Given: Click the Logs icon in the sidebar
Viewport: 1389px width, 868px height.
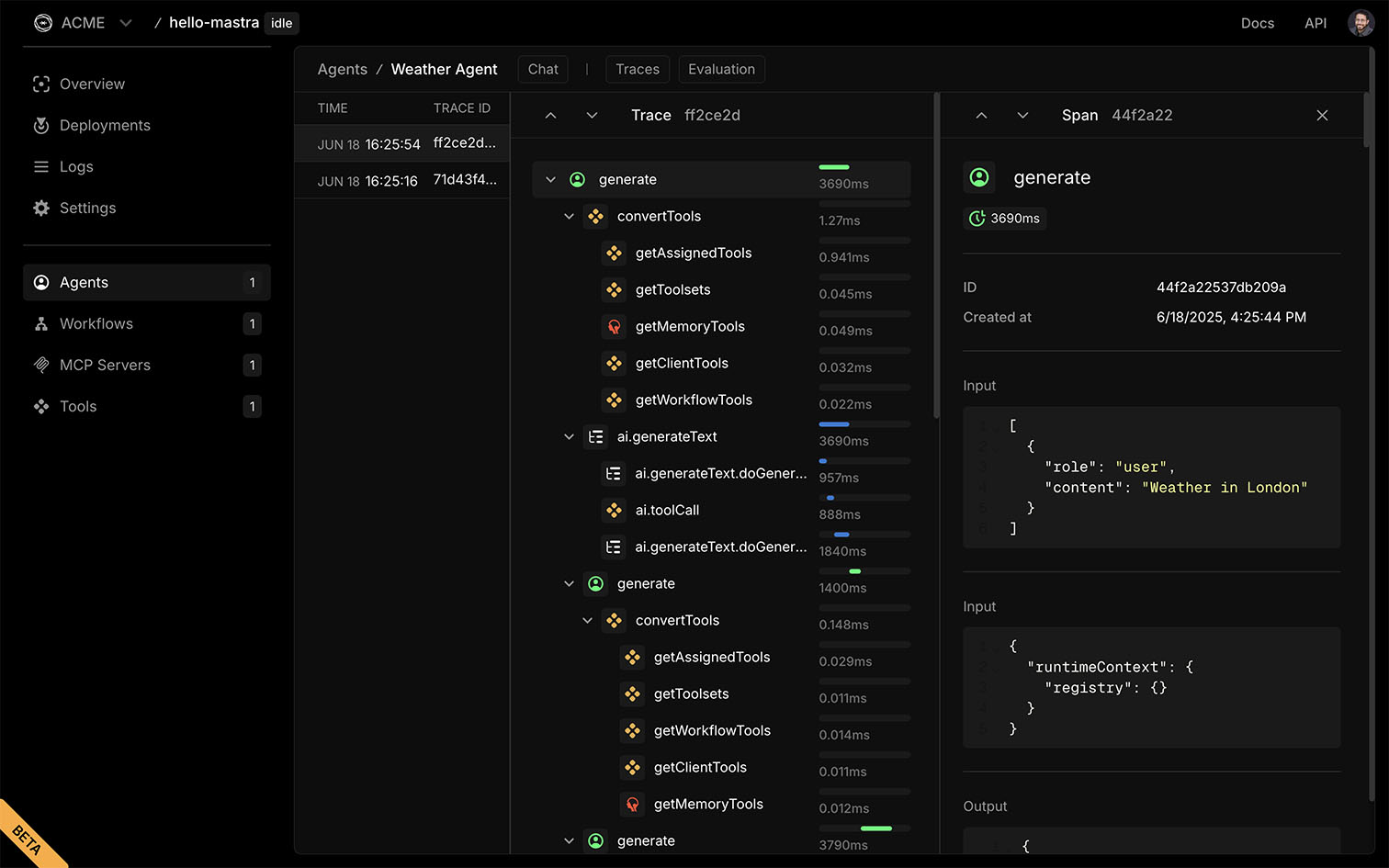Looking at the screenshot, I should [x=41, y=166].
